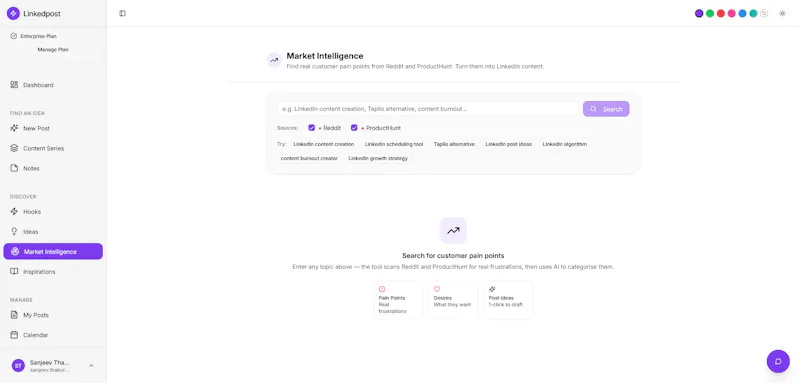Open the Hooks page
The image size is (800, 383).
coord(53,212)
